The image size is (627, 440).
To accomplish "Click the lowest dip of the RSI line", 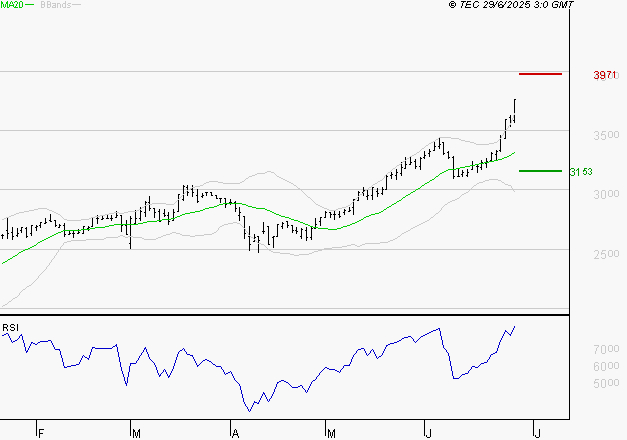I will [250, 409].
